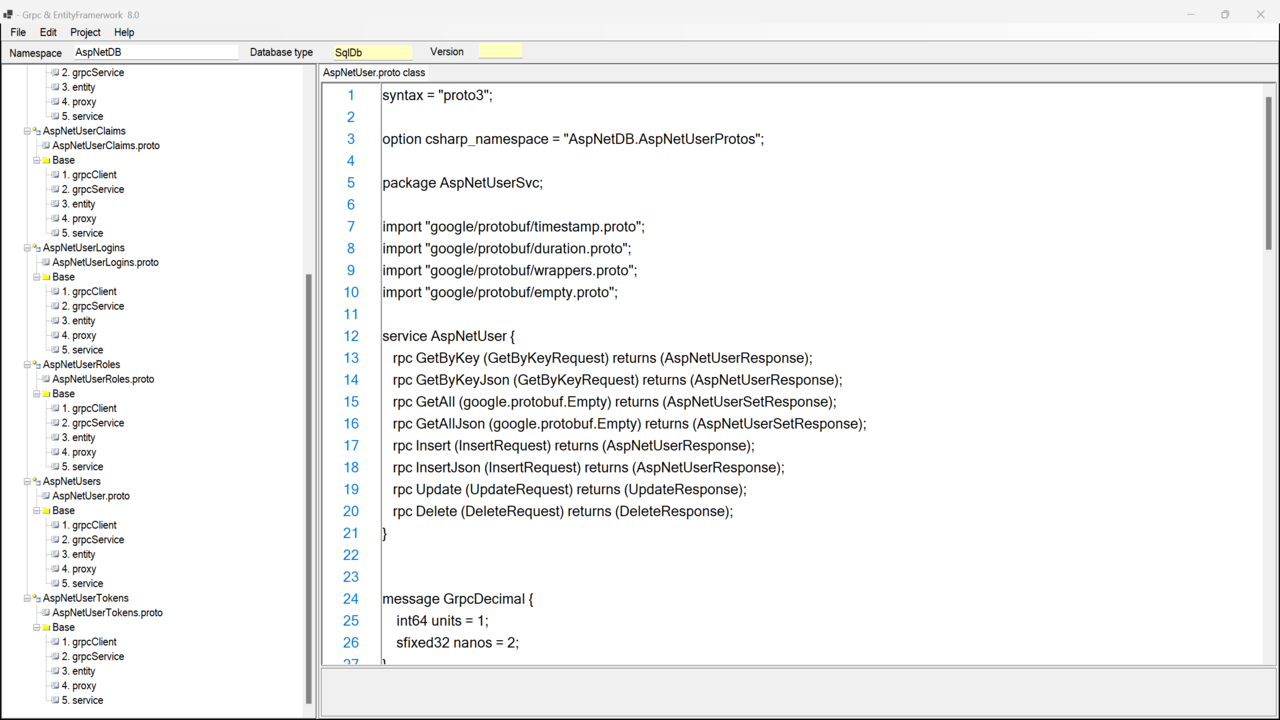Collapse the Base folder under AspNetUserClaims
1280x720 pixels.
point(37,160)
